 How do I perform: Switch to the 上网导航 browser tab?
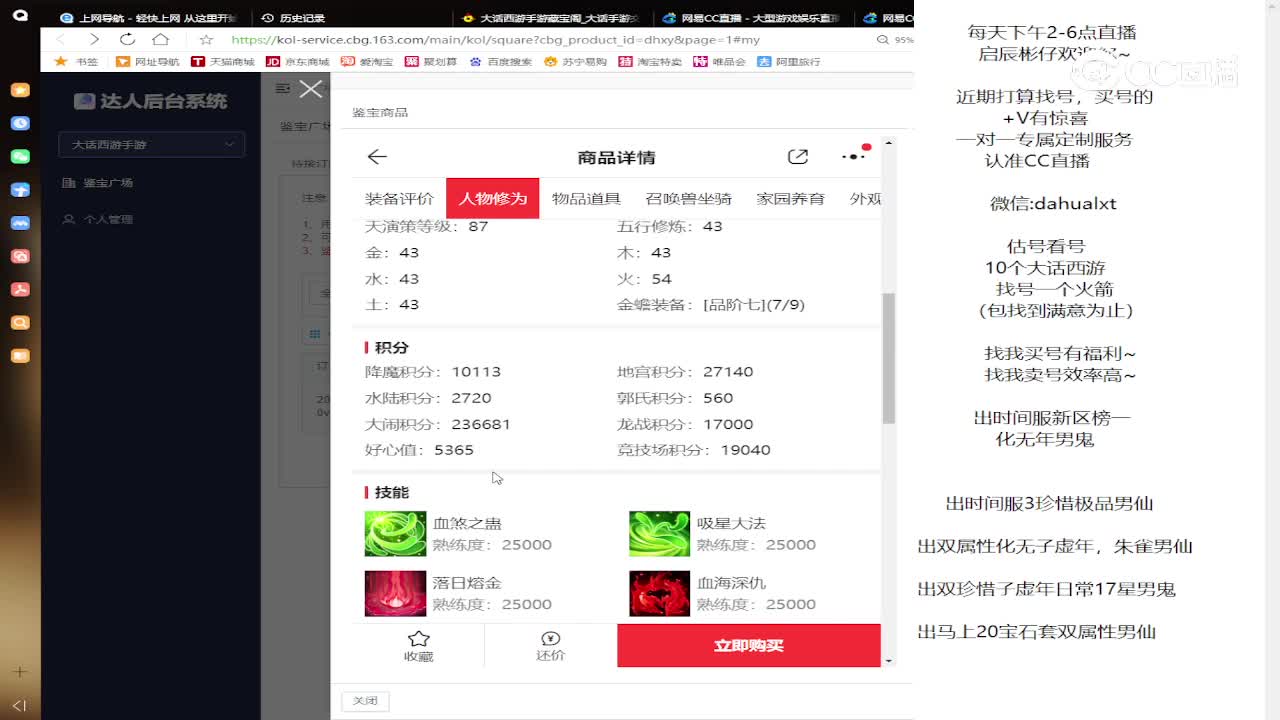coord(147,18)
